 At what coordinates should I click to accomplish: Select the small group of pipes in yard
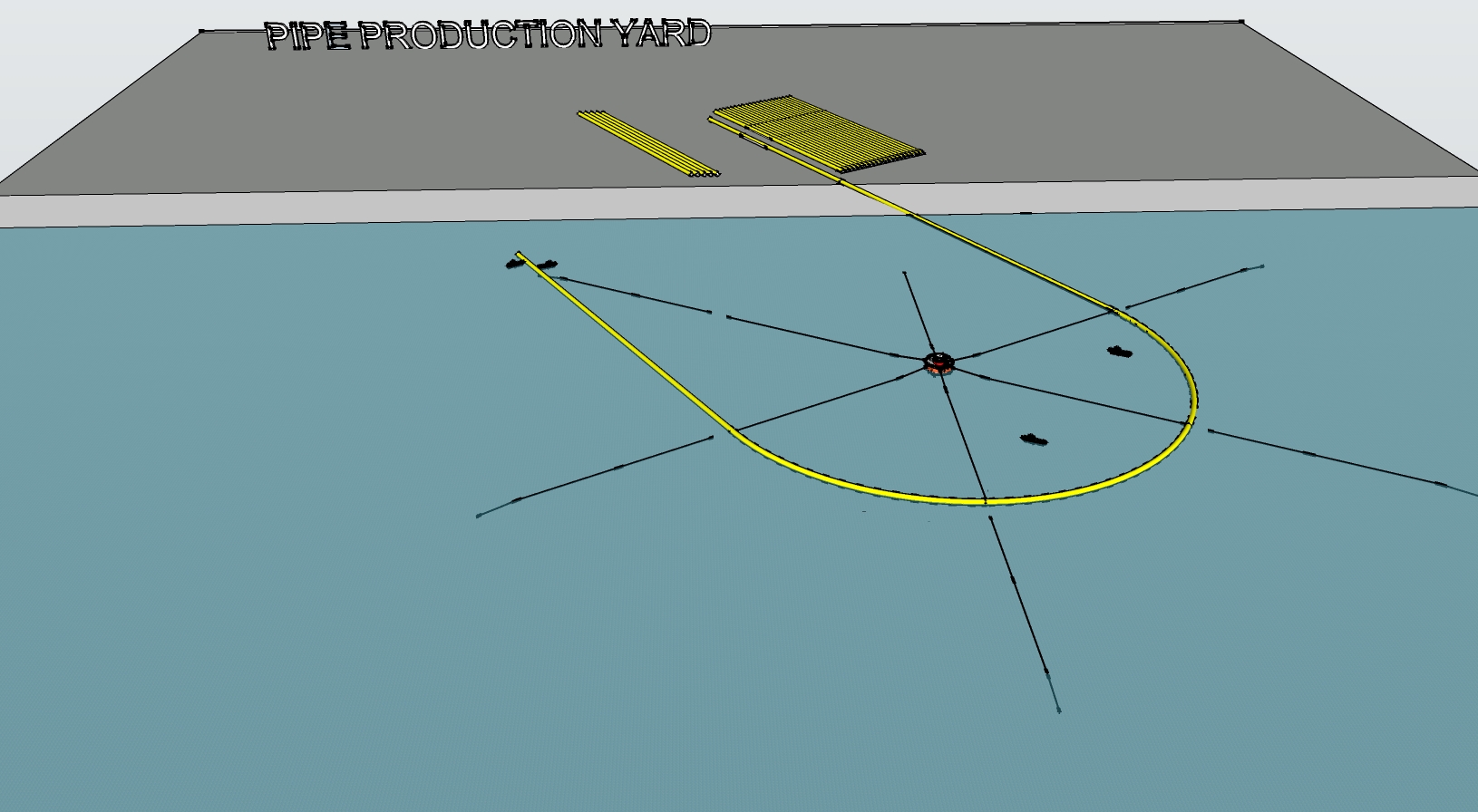click(x=649, y=143)
